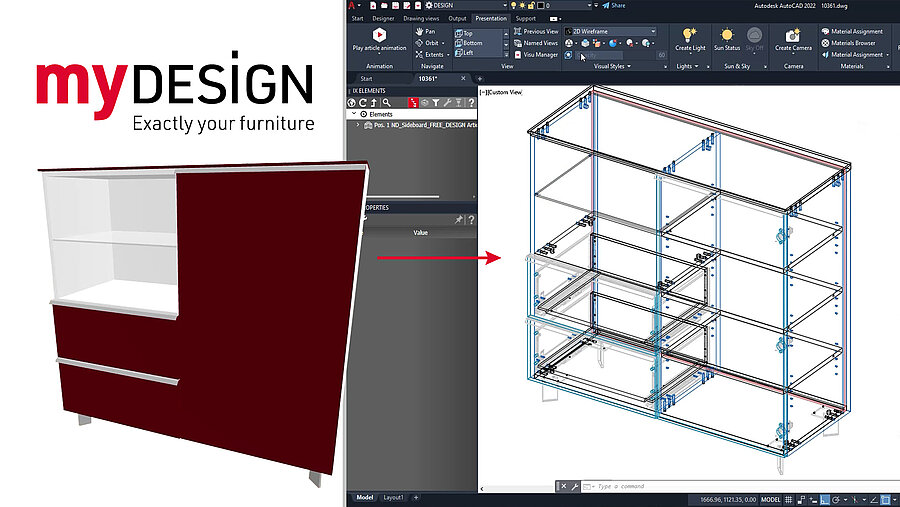Click the first Material Assignment button
The height and width of the screenshot is (507, 900).
click(852, 32)
